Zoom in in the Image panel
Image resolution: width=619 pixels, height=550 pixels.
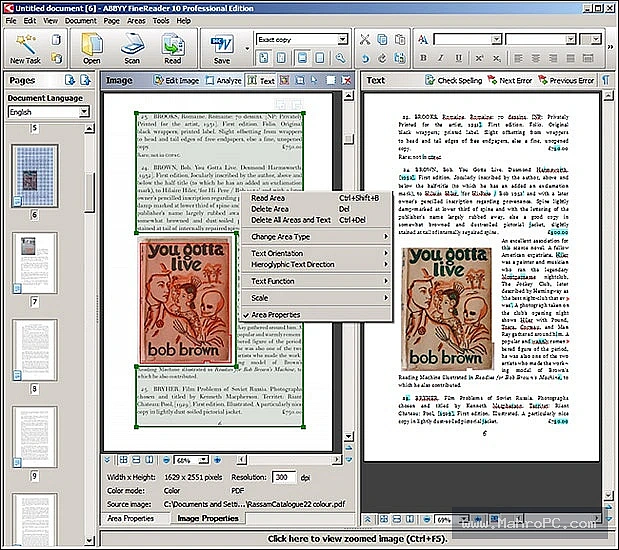pyautogui.click(x=217, y=460)
